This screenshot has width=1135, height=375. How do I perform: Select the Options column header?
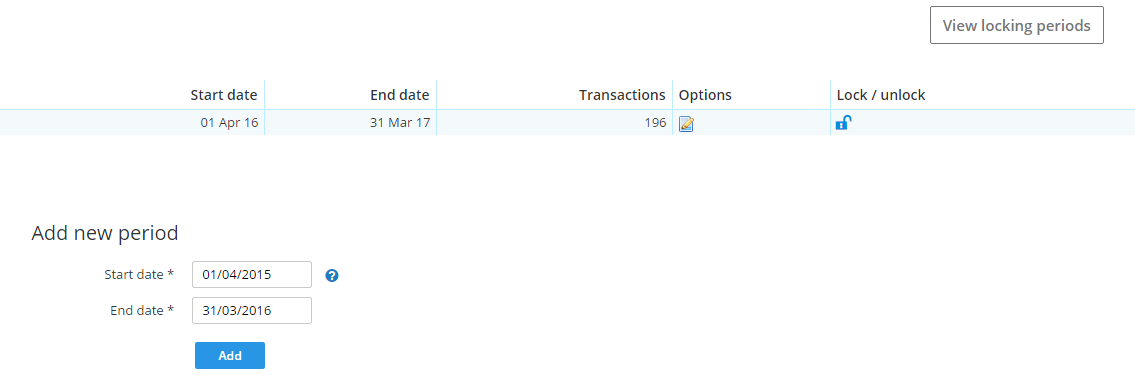pos(705,95)
